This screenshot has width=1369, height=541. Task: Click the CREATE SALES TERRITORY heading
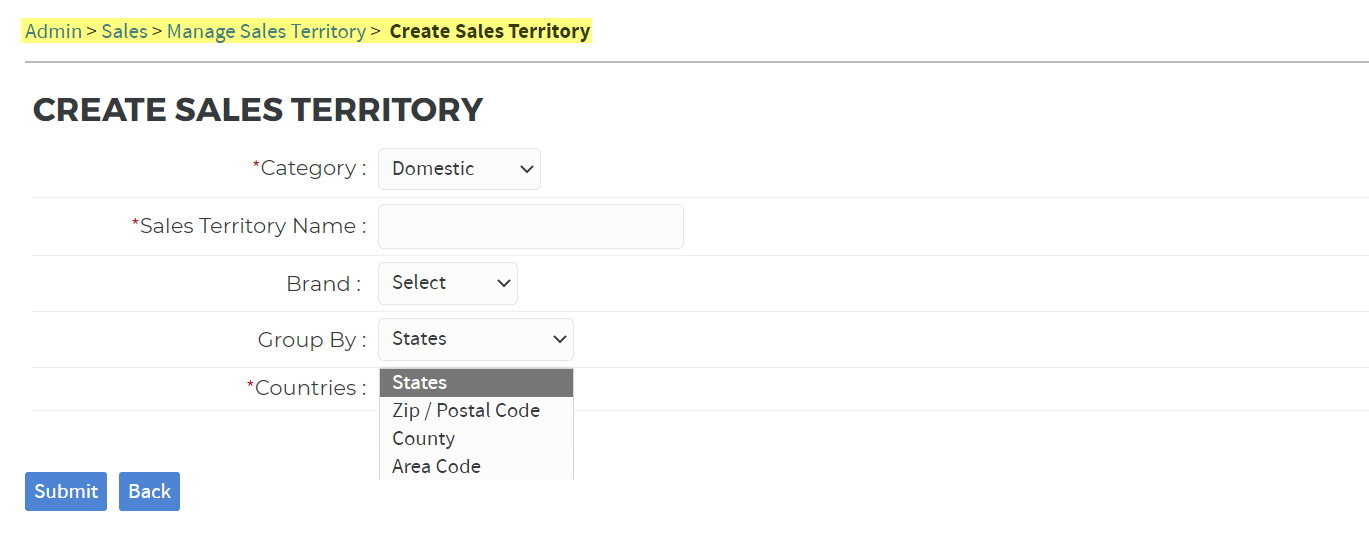[x=258, y=110]
